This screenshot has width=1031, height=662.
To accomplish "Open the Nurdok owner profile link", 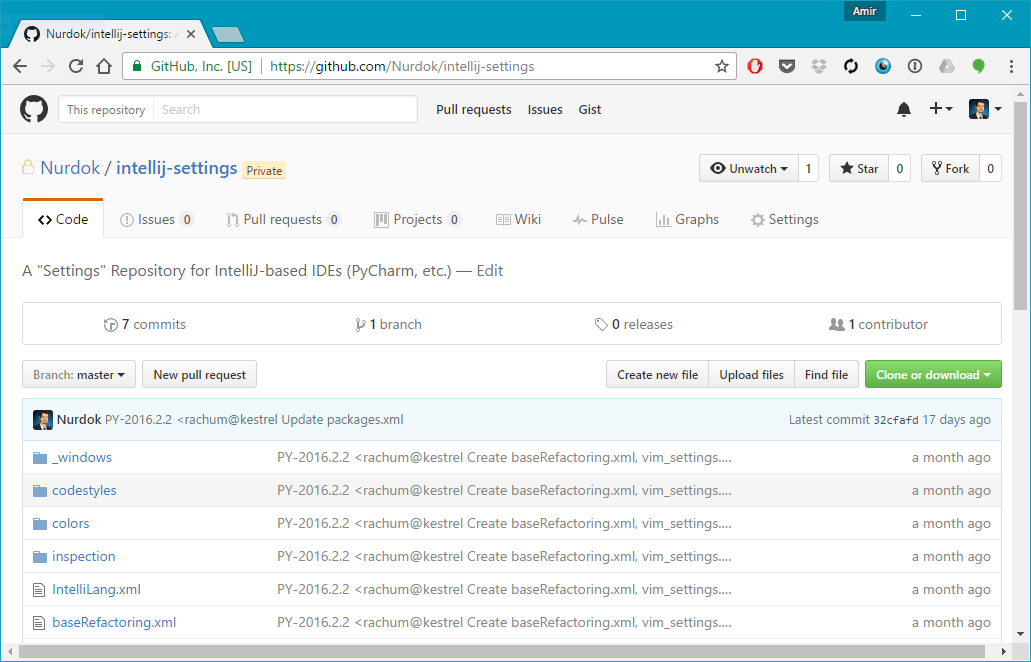I will tap(70, 168).
